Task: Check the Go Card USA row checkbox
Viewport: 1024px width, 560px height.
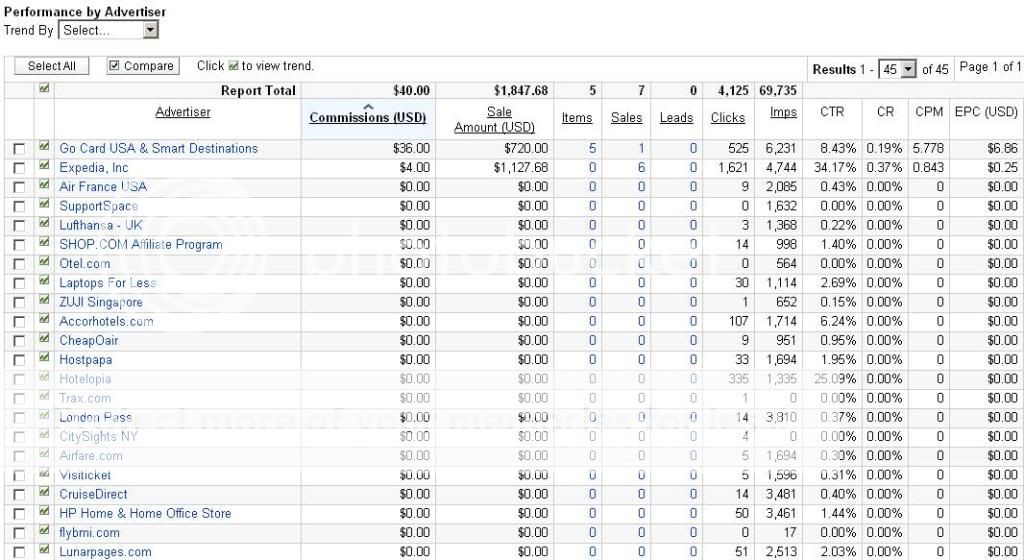Action: (19, 149)
